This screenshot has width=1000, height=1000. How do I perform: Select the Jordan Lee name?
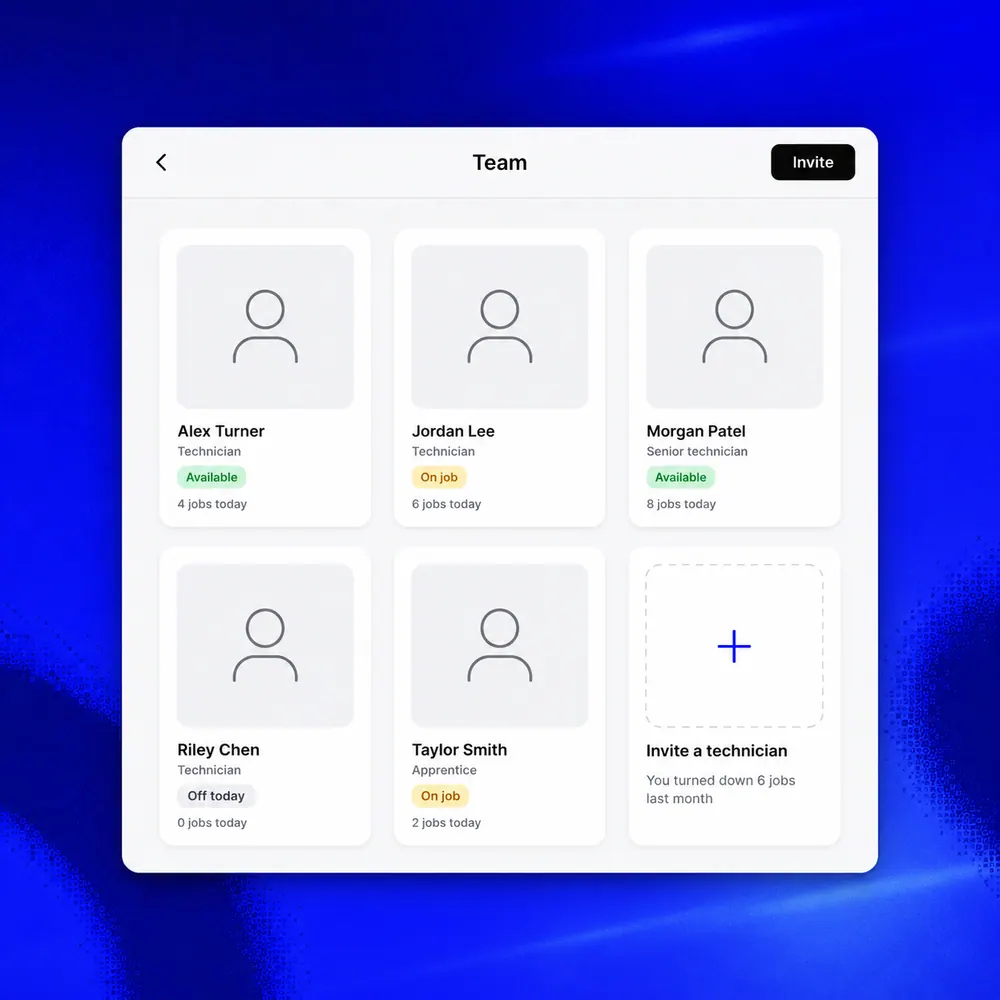coord(453,431)
